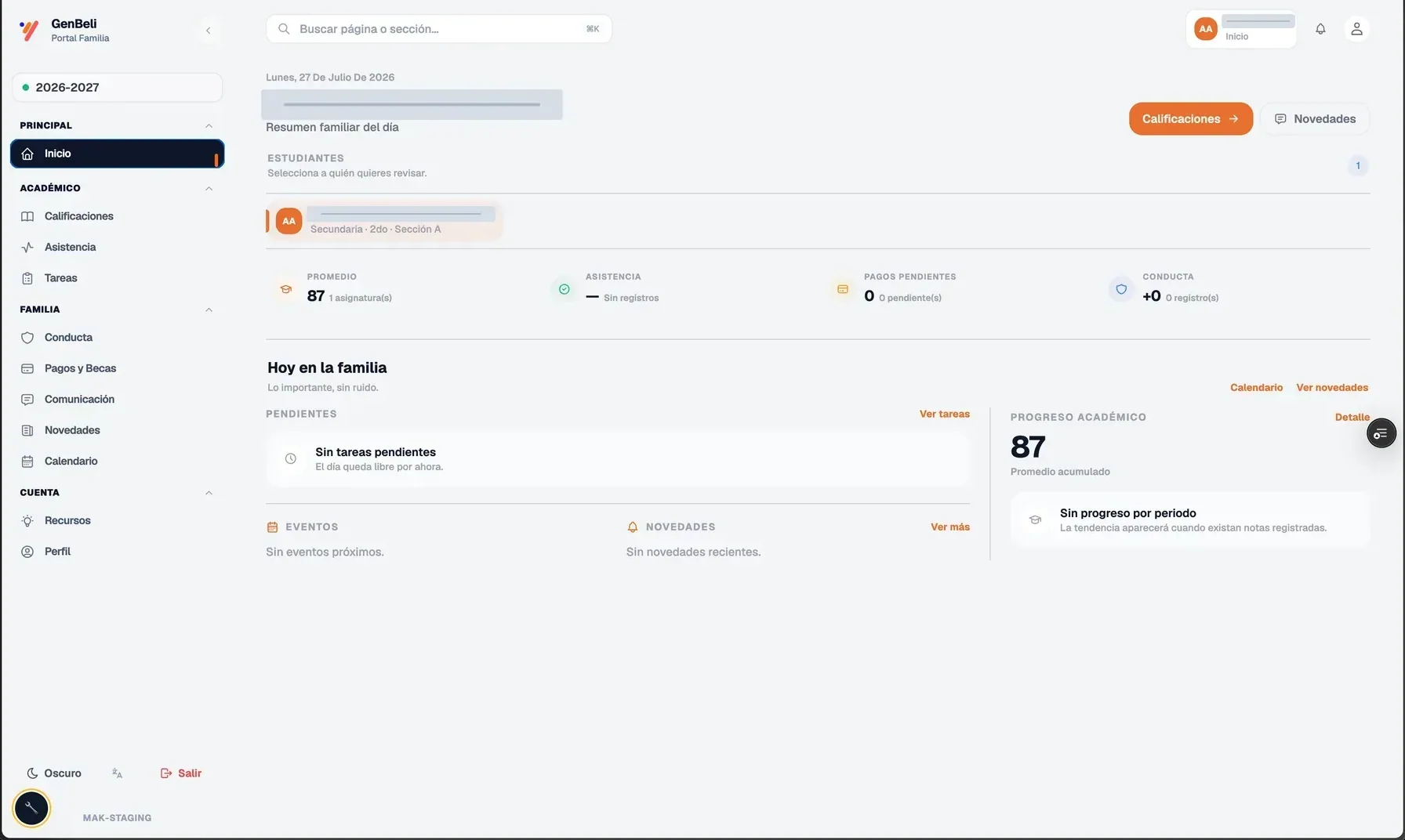Screen dimensions: 1405x840
Task: Click Ver más under Novedades
Action: point(949,527)
